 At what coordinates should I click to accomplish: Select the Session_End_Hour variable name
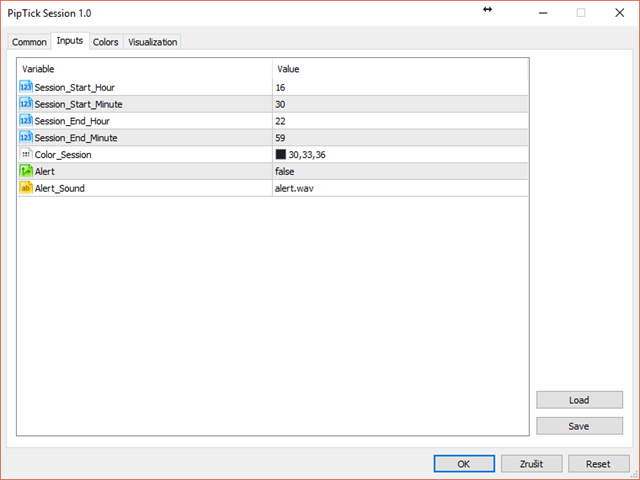click(72, 121)
